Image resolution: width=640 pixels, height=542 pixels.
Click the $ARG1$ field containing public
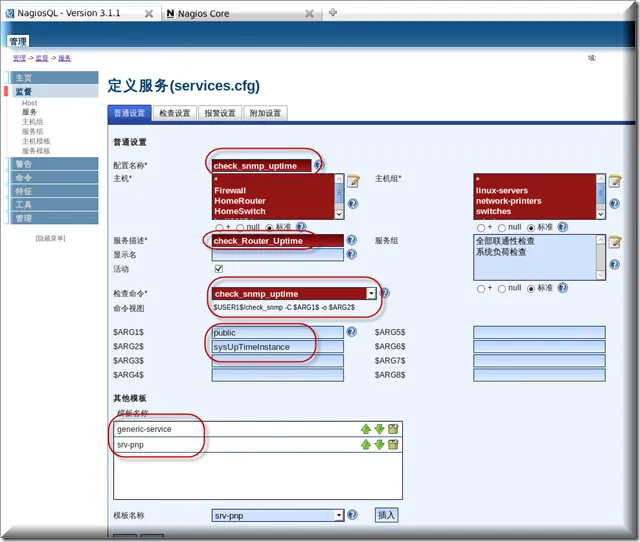(278, 332)
